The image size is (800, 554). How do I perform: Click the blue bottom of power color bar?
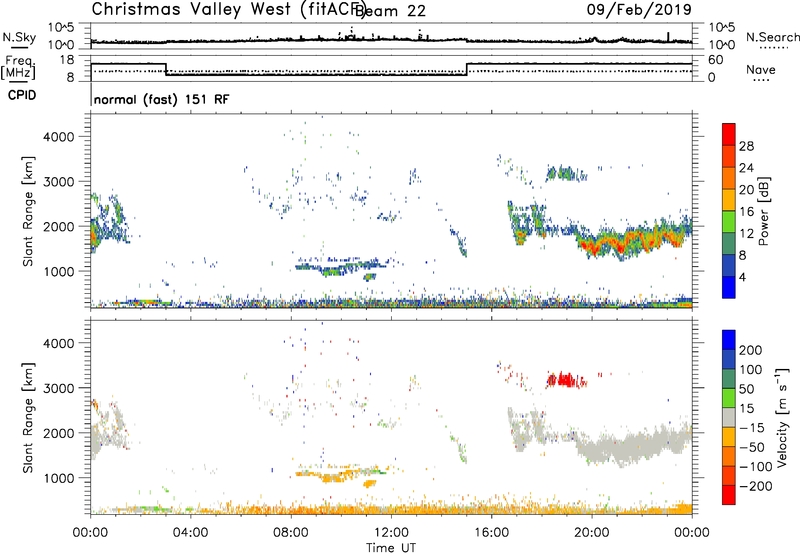[729, 287]
